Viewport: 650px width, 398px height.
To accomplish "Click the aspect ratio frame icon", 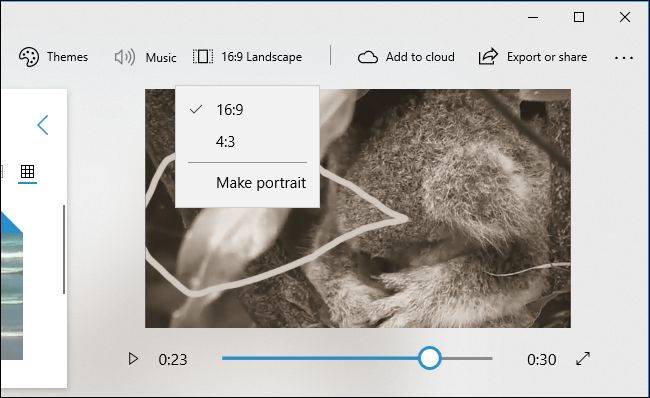I will [x=203, y=56].
